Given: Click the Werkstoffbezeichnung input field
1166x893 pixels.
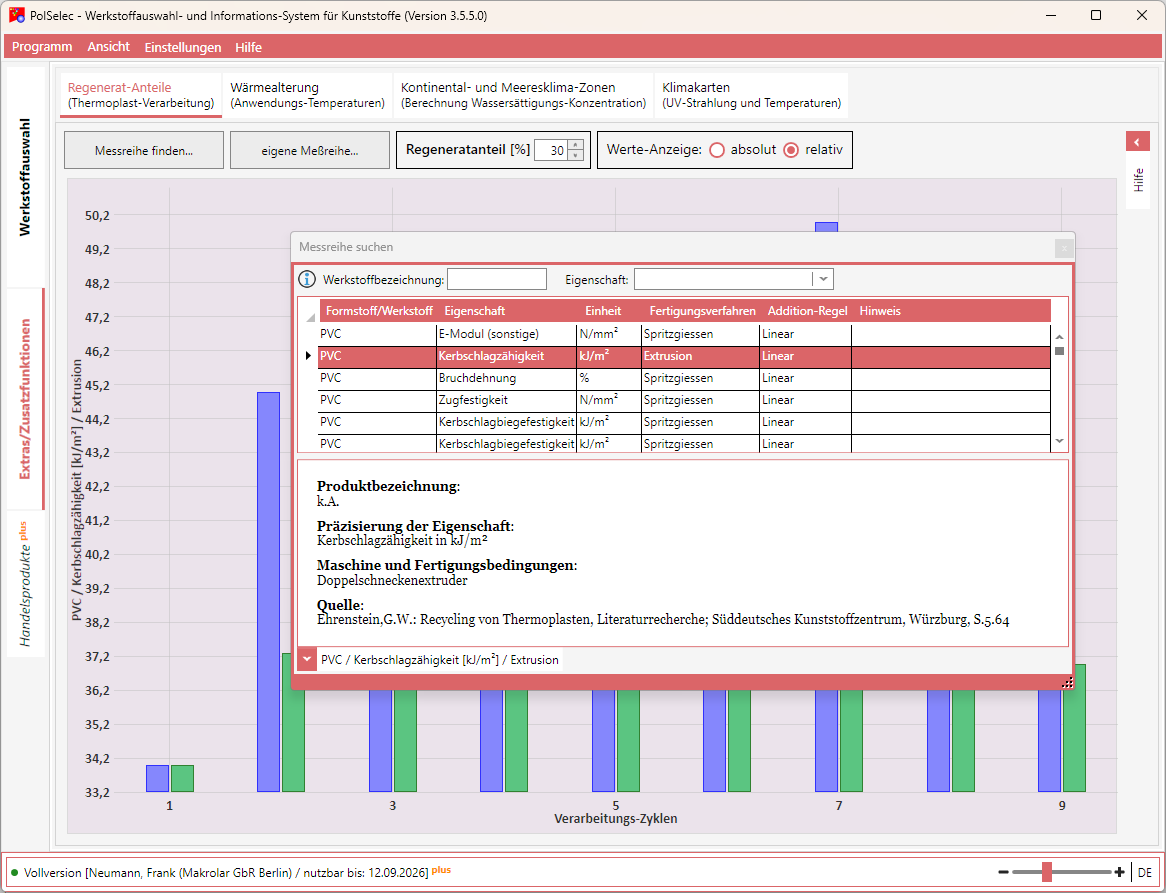Looking at the screenshot, I should click(497, 280).
